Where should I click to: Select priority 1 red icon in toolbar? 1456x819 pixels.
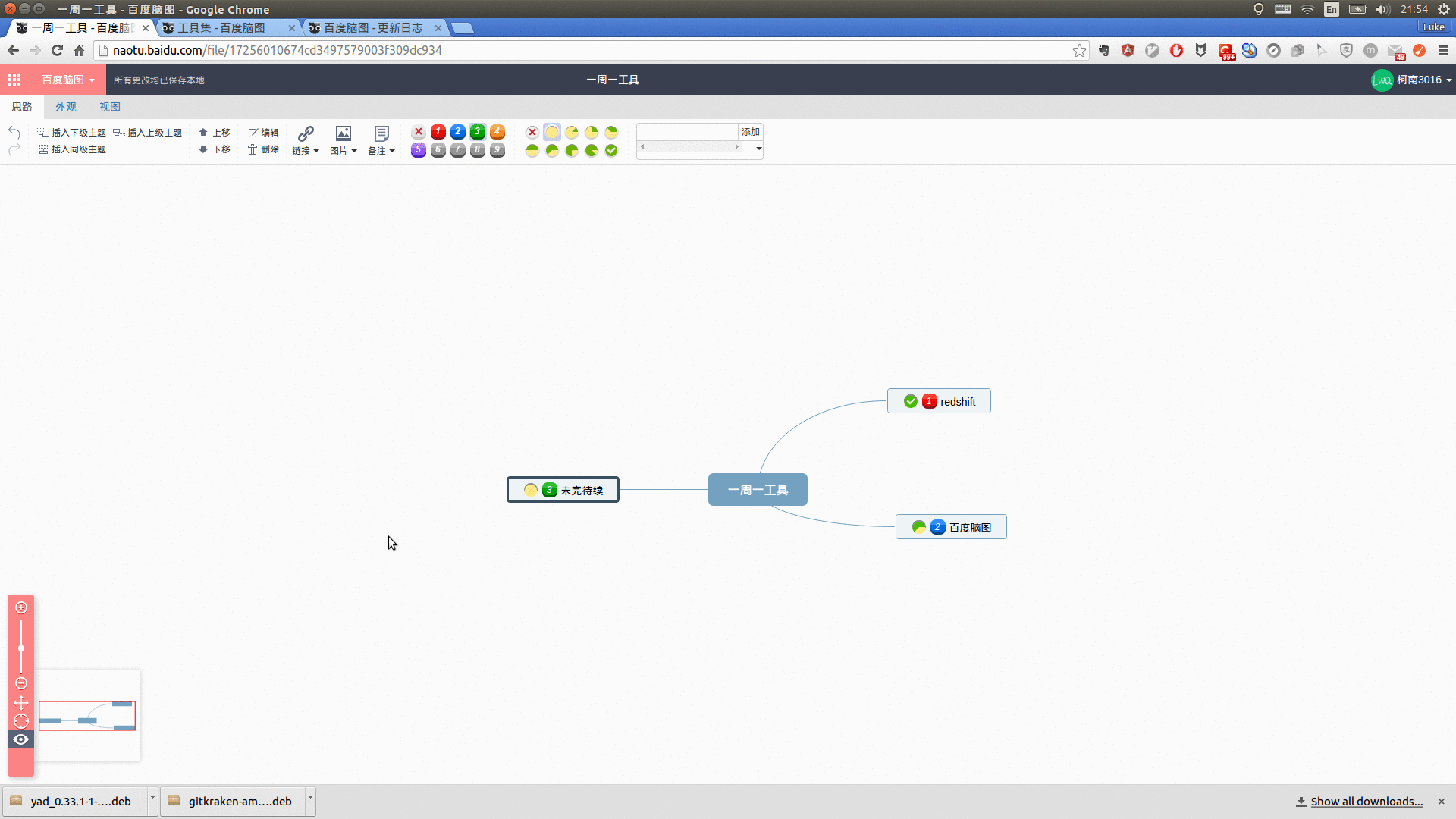[438, 132]
